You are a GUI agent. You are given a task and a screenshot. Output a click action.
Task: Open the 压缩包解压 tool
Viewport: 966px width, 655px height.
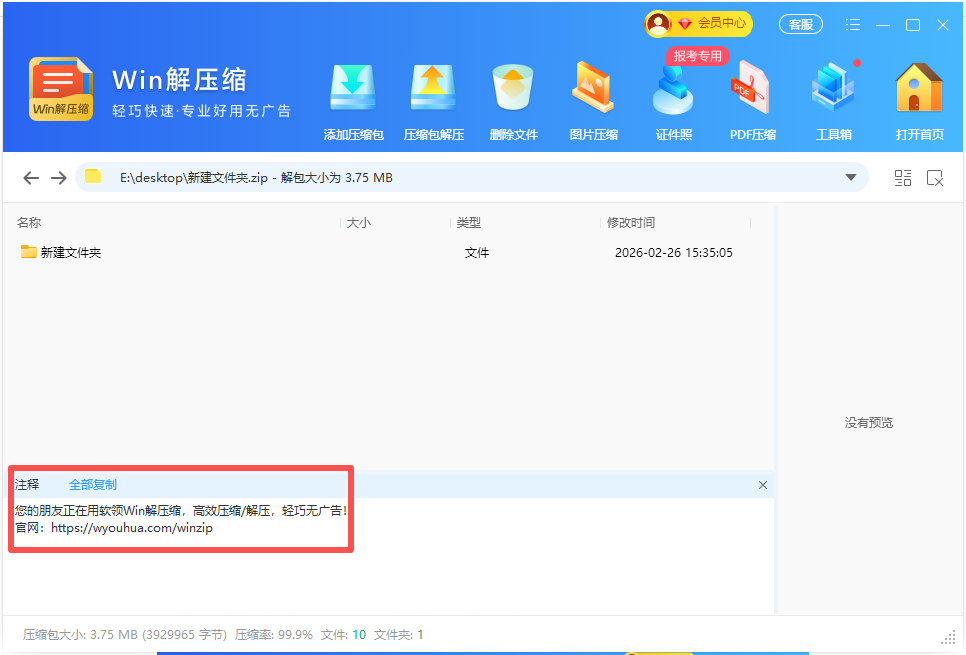pyautogui.click(x=433, y=101)
